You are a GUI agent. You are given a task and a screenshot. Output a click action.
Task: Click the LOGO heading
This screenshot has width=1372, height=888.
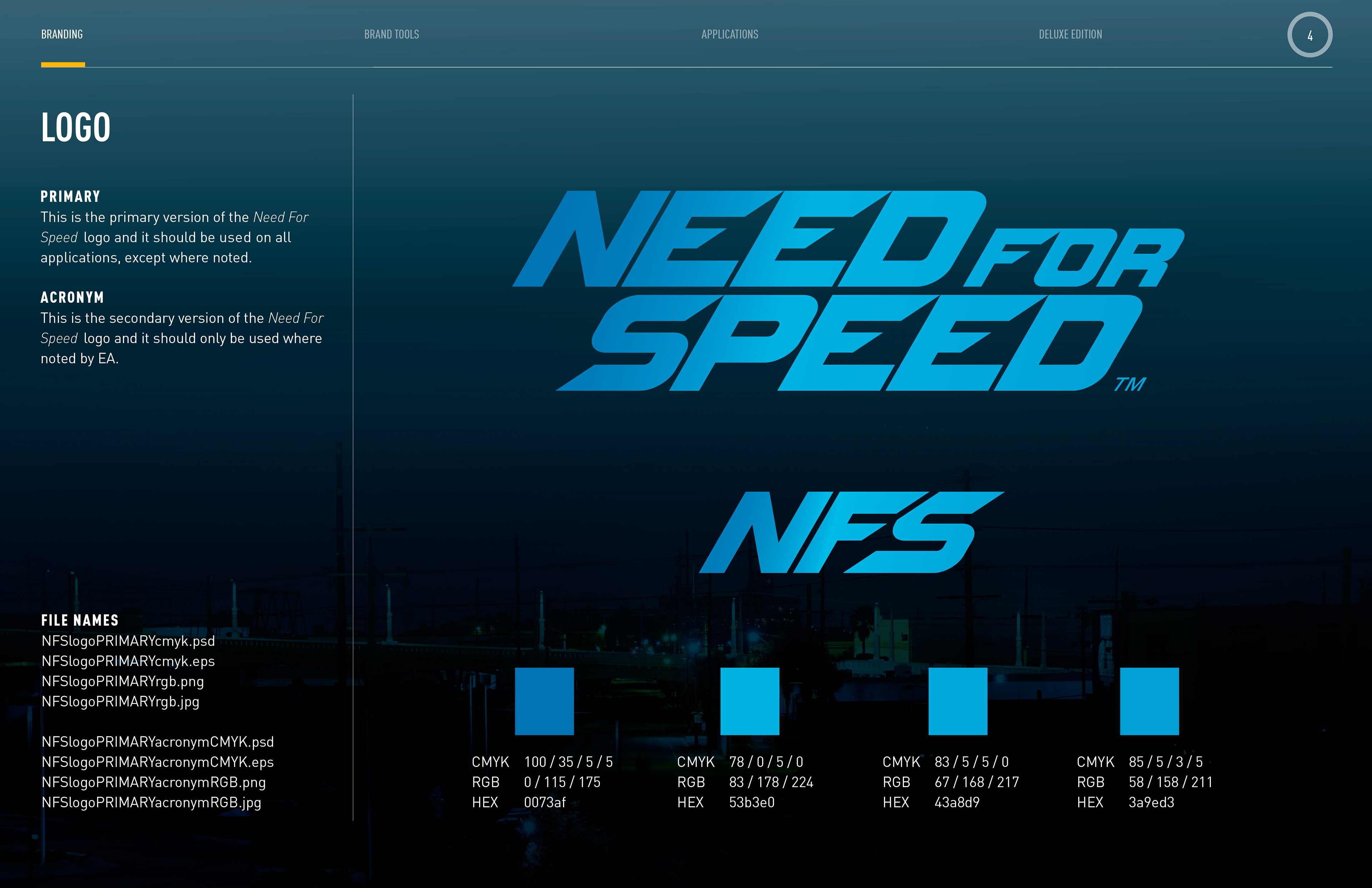(75, 128)
